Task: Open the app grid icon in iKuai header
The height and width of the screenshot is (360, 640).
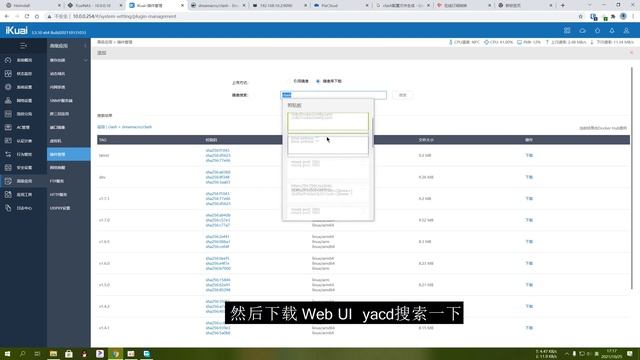Action: click(x=567, y=31)
